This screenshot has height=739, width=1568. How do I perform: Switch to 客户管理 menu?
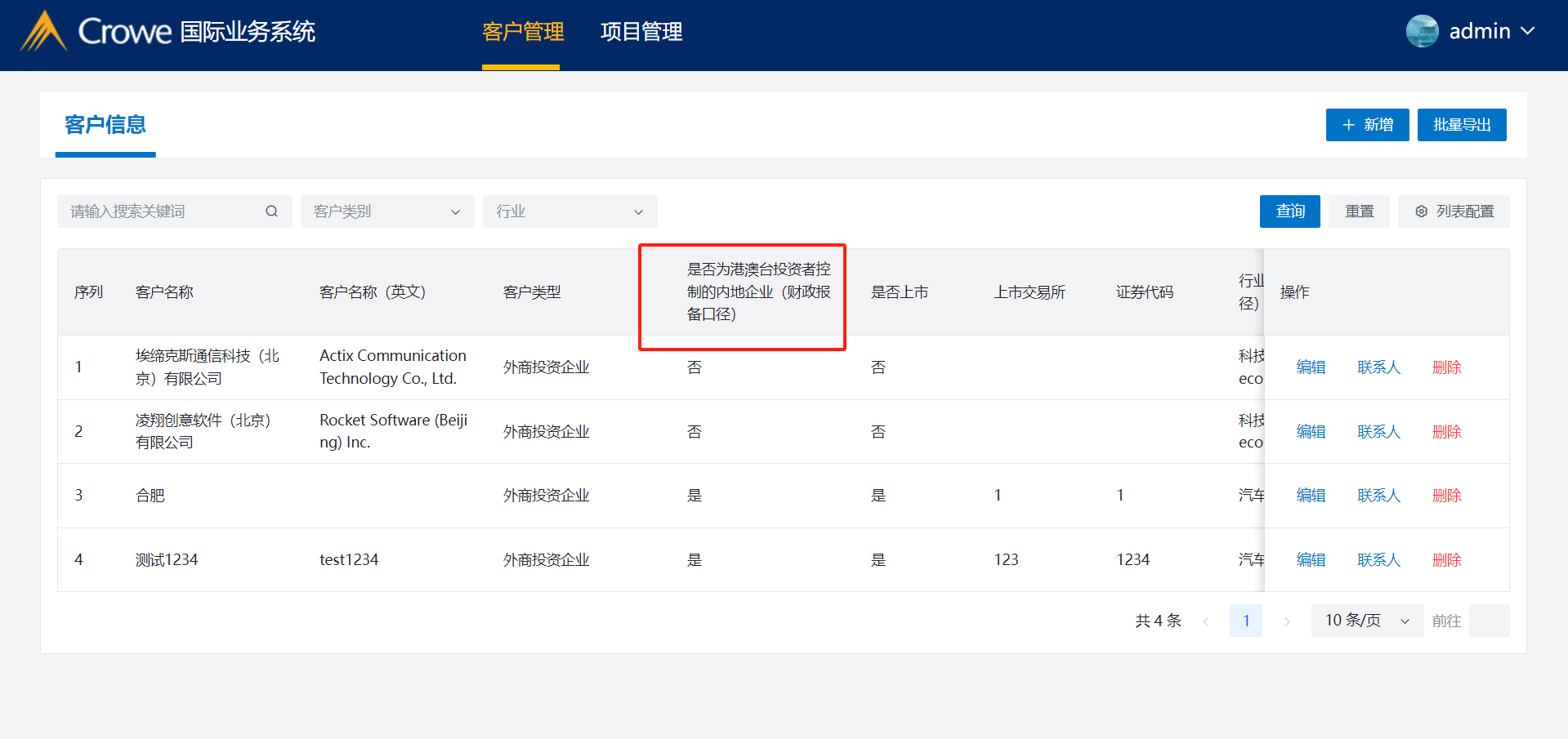pos(523,32)
